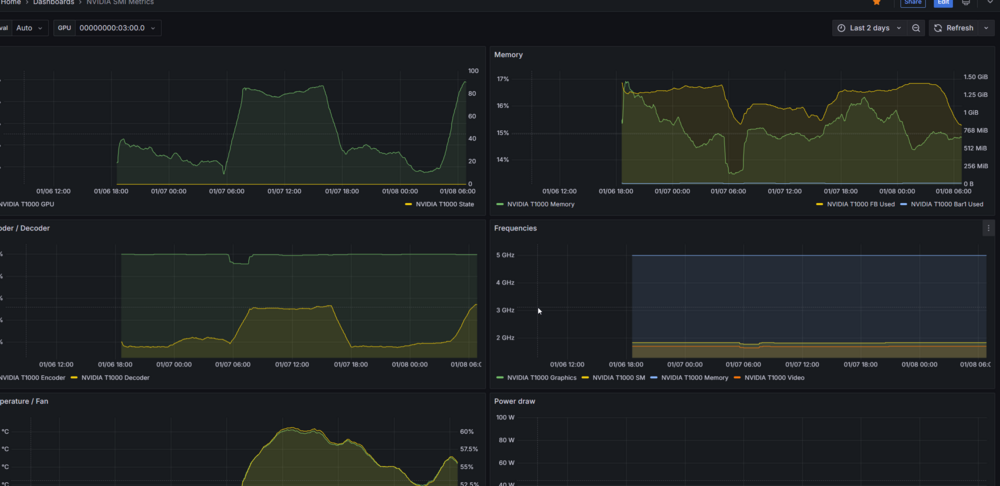Screen dimensions: 1000x486
Task: Toggle the orange favorite star icon
Action: point(877,3)
